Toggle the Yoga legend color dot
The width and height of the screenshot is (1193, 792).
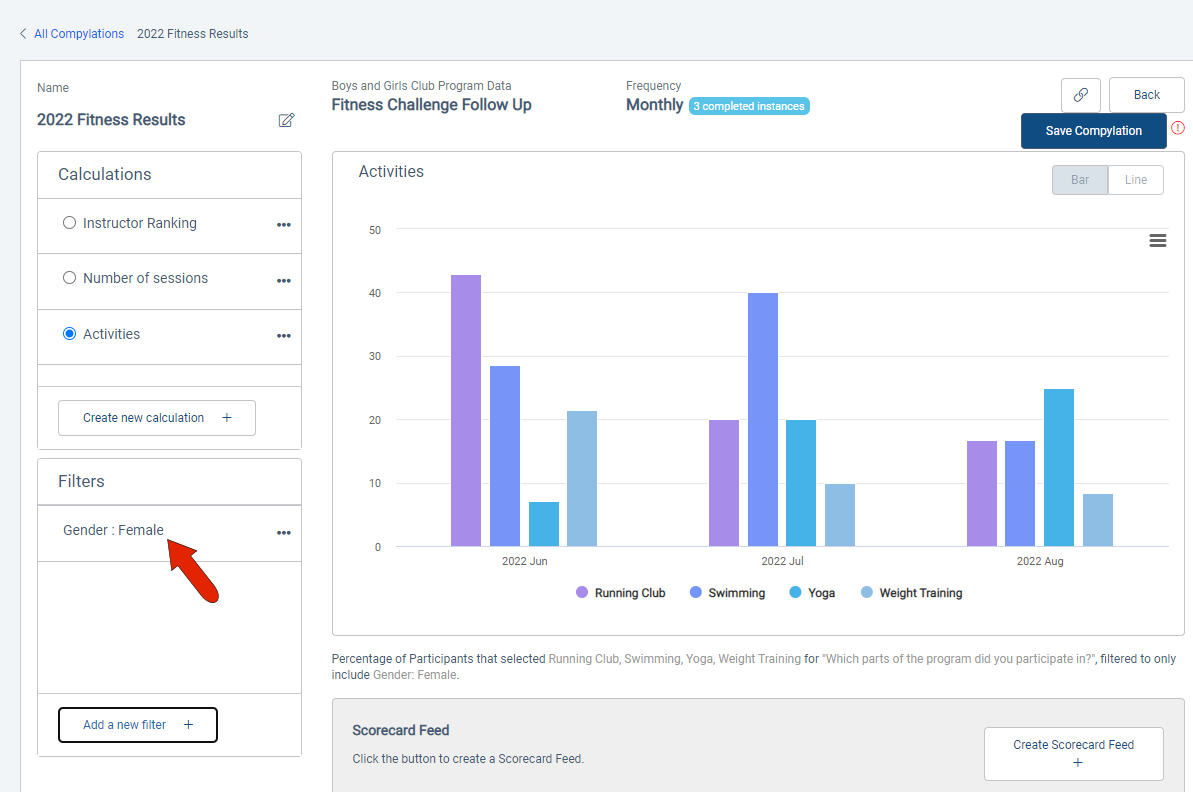pos(795,592)
